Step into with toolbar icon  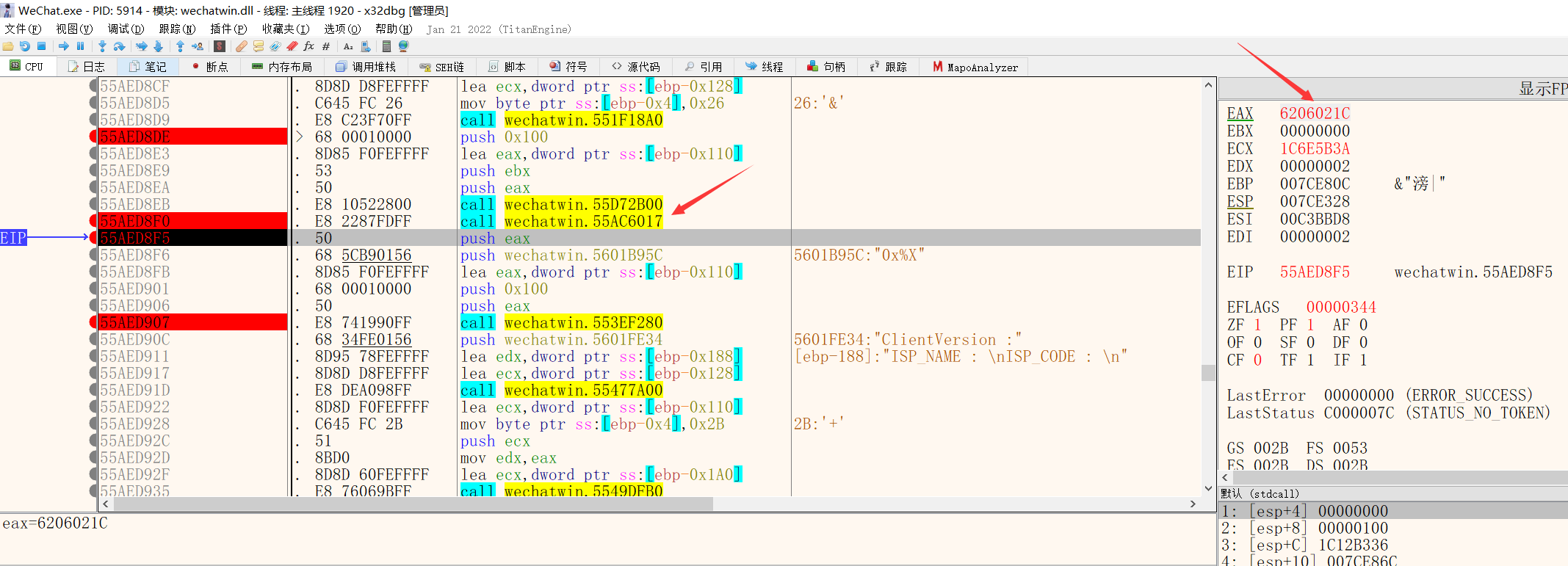(x=102, y=46)
